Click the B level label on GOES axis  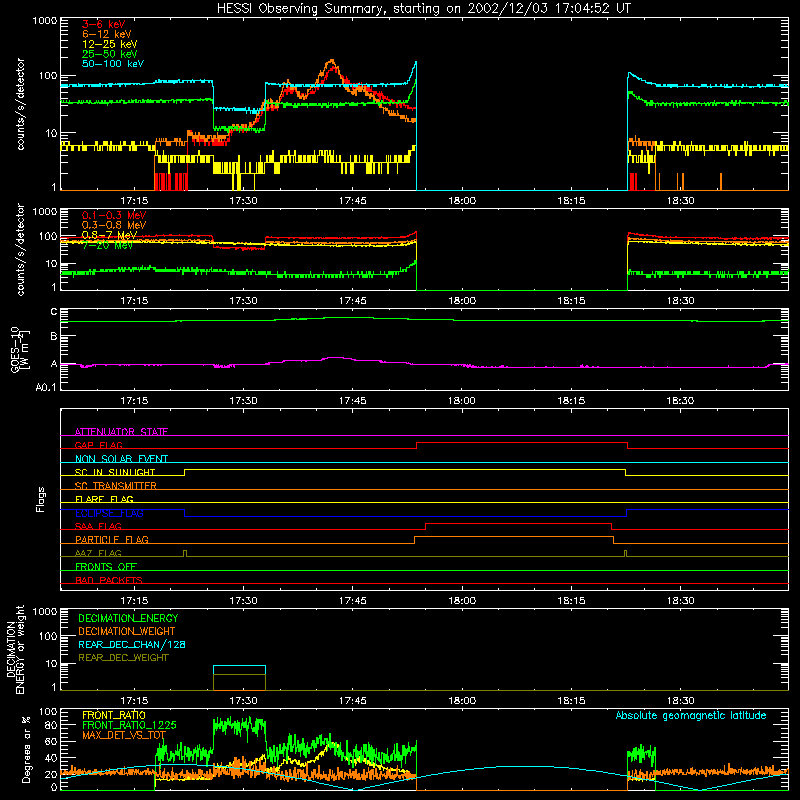tap(54, 336)
